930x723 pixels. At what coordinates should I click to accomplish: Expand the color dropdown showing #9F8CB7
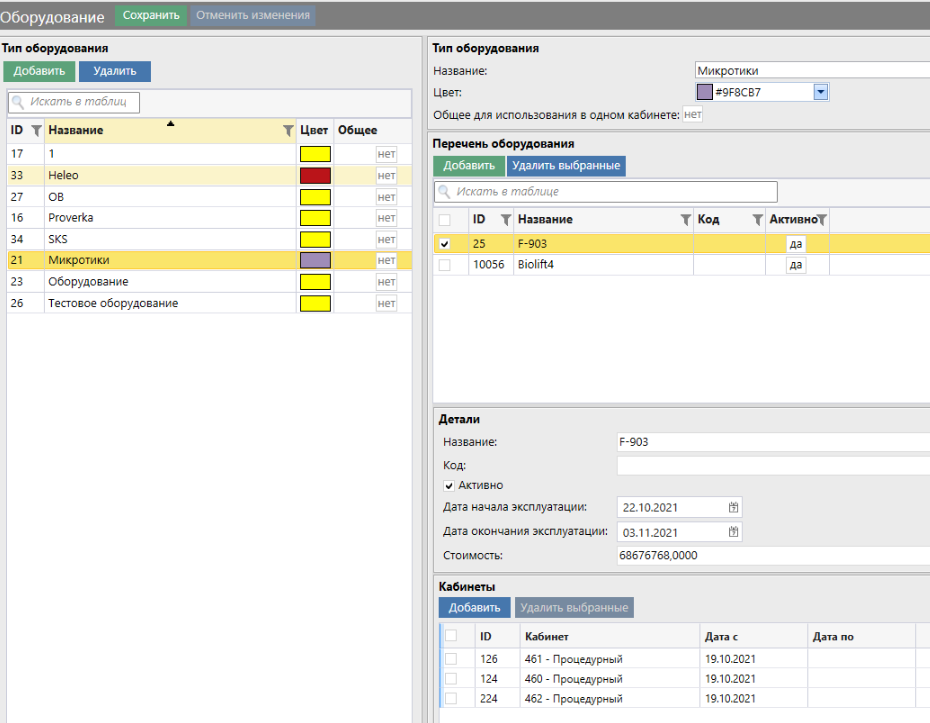[821, 92]
